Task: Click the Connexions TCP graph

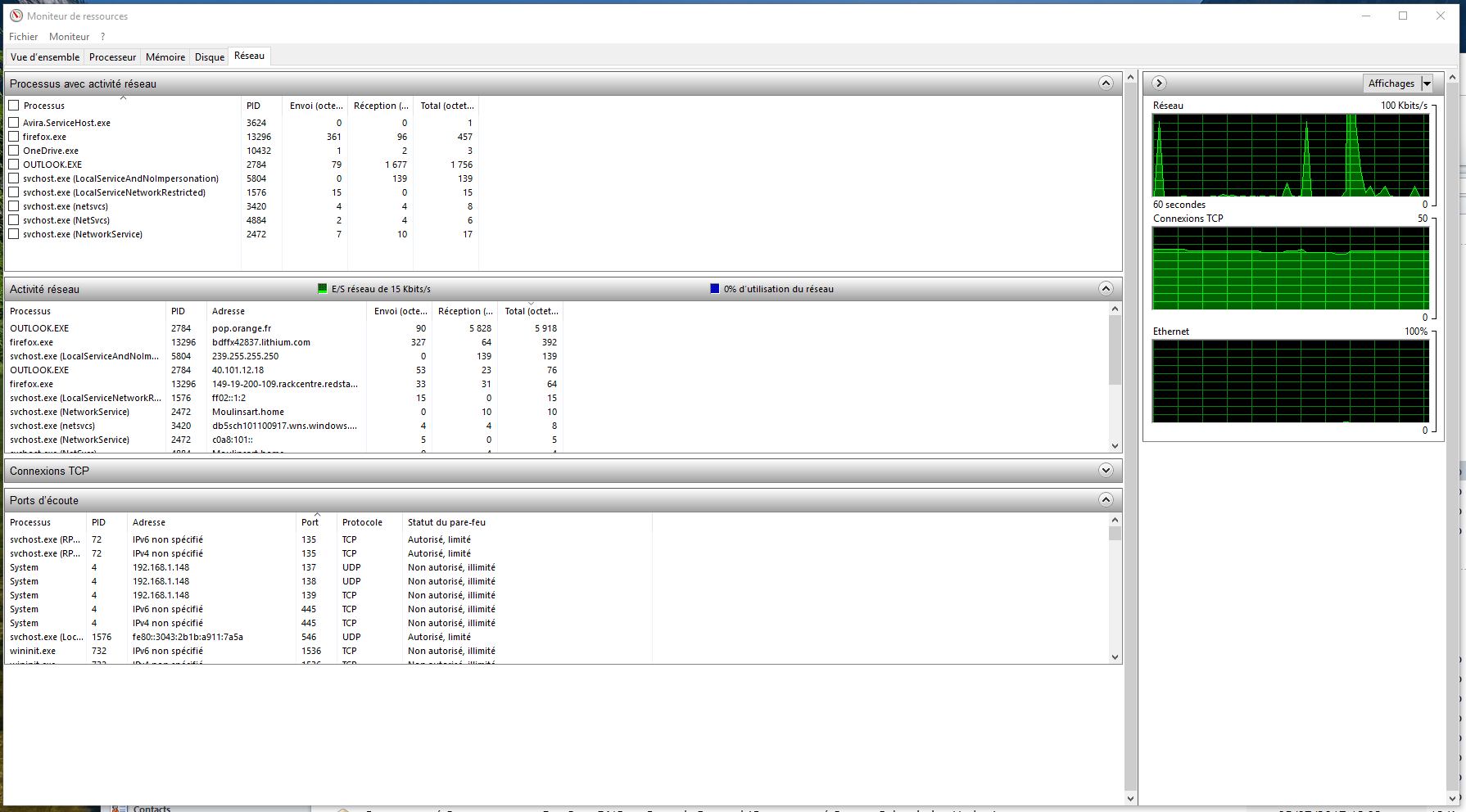Action: 1290,268
